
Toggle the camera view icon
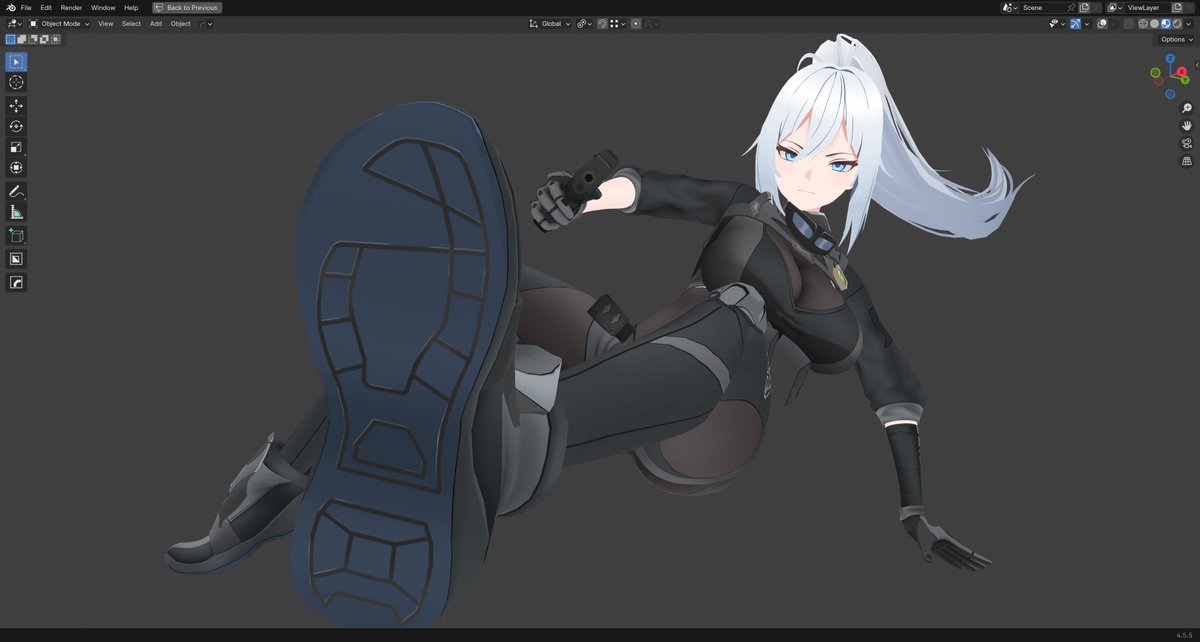(x=1187, y=143)
